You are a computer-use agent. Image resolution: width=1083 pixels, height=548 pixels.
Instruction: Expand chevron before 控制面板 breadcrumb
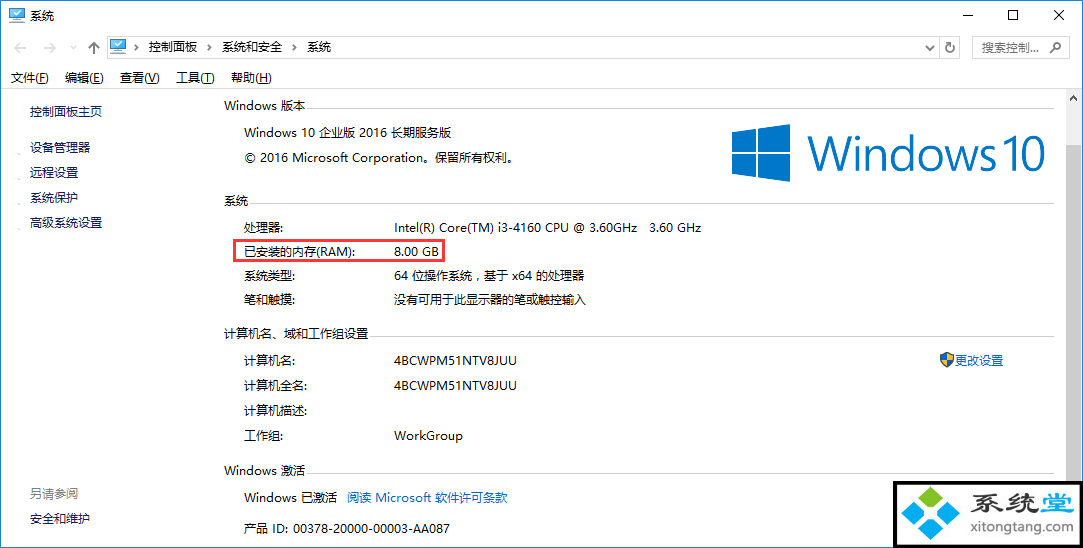[136, 47]
